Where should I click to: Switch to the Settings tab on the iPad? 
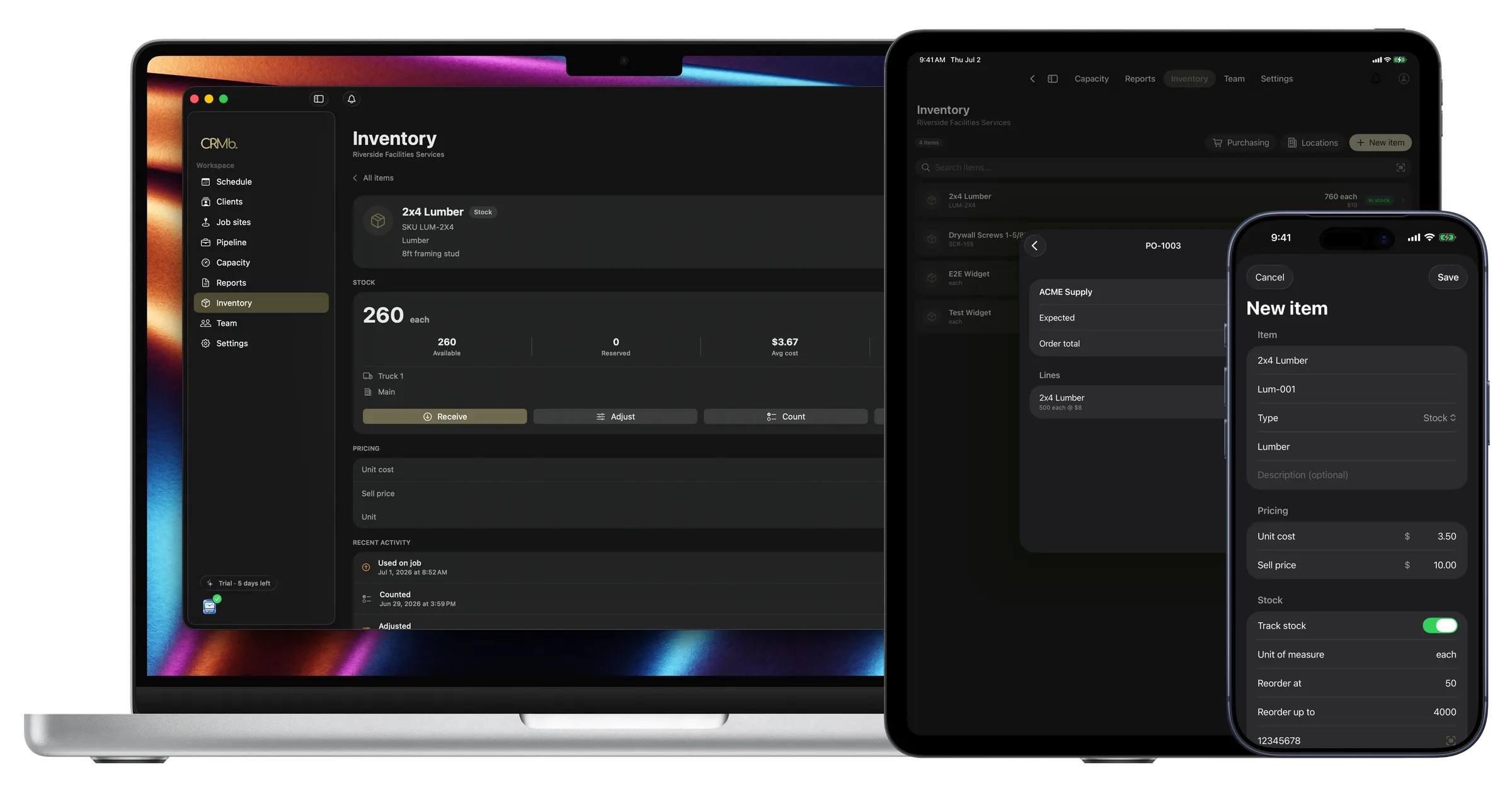(x=1276, y=79)
